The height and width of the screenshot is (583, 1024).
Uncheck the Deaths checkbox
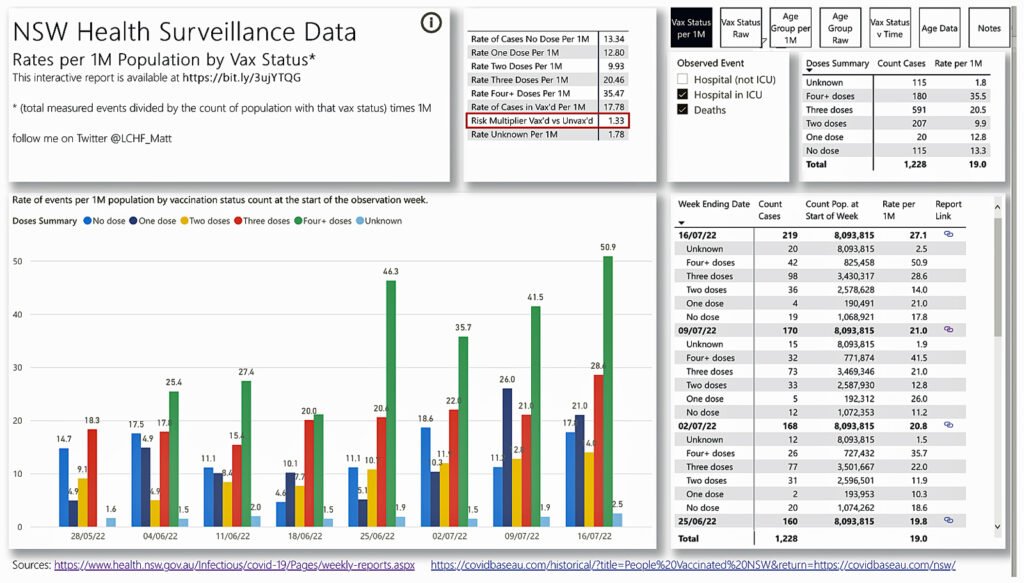[682, 110]
